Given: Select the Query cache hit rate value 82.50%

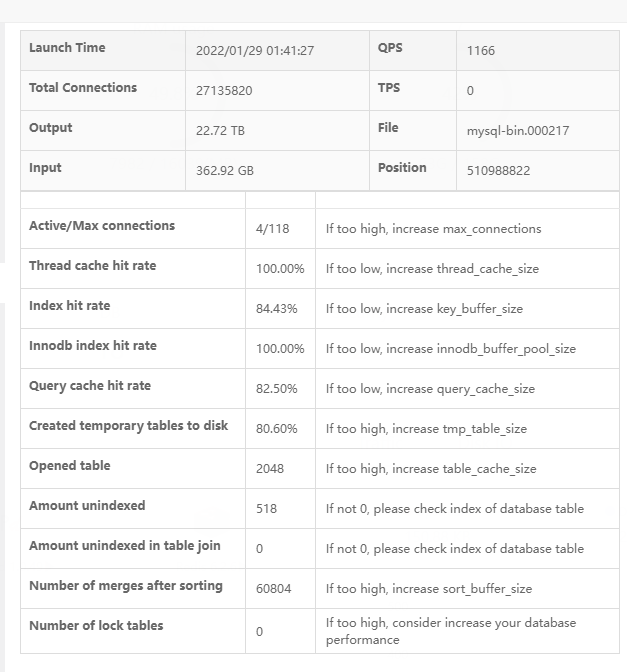Looking at the screenshot, I should pyautogui.click(x=277, y=388).
